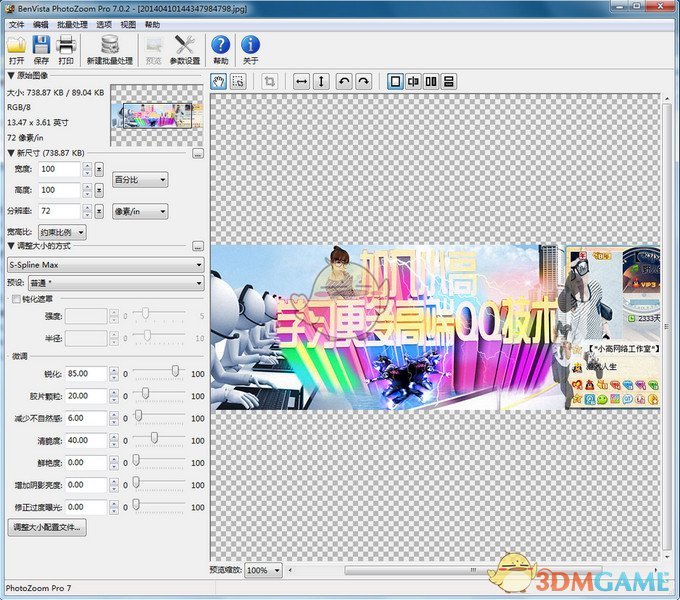Click the 帮助 help question icon
Screen dimensions: 680x600
coord(221,49)
